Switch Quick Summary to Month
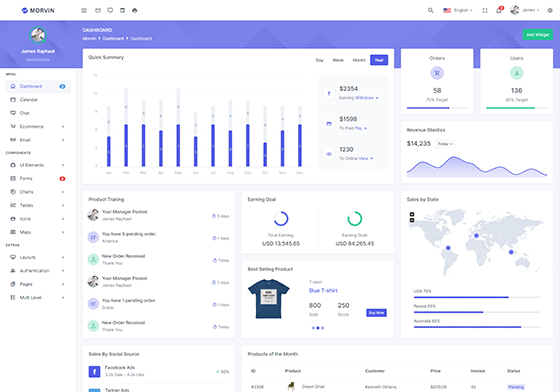 (x=359, y=60)
